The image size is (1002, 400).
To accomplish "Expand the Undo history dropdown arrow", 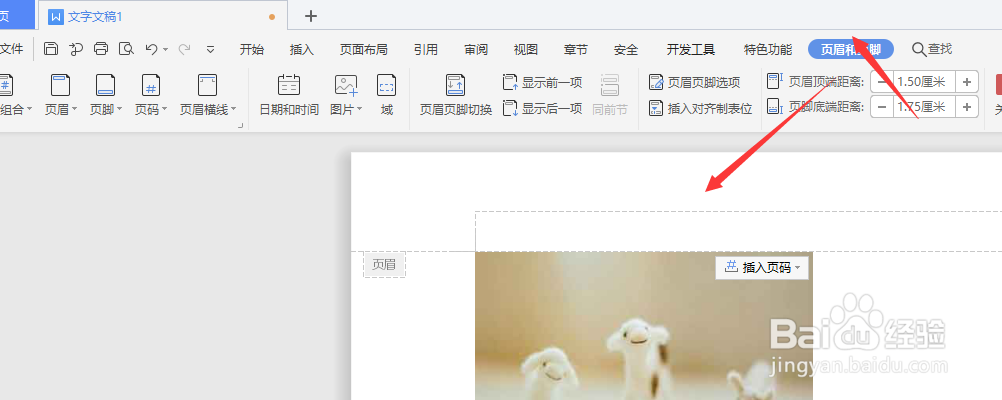I will point(166,49).
